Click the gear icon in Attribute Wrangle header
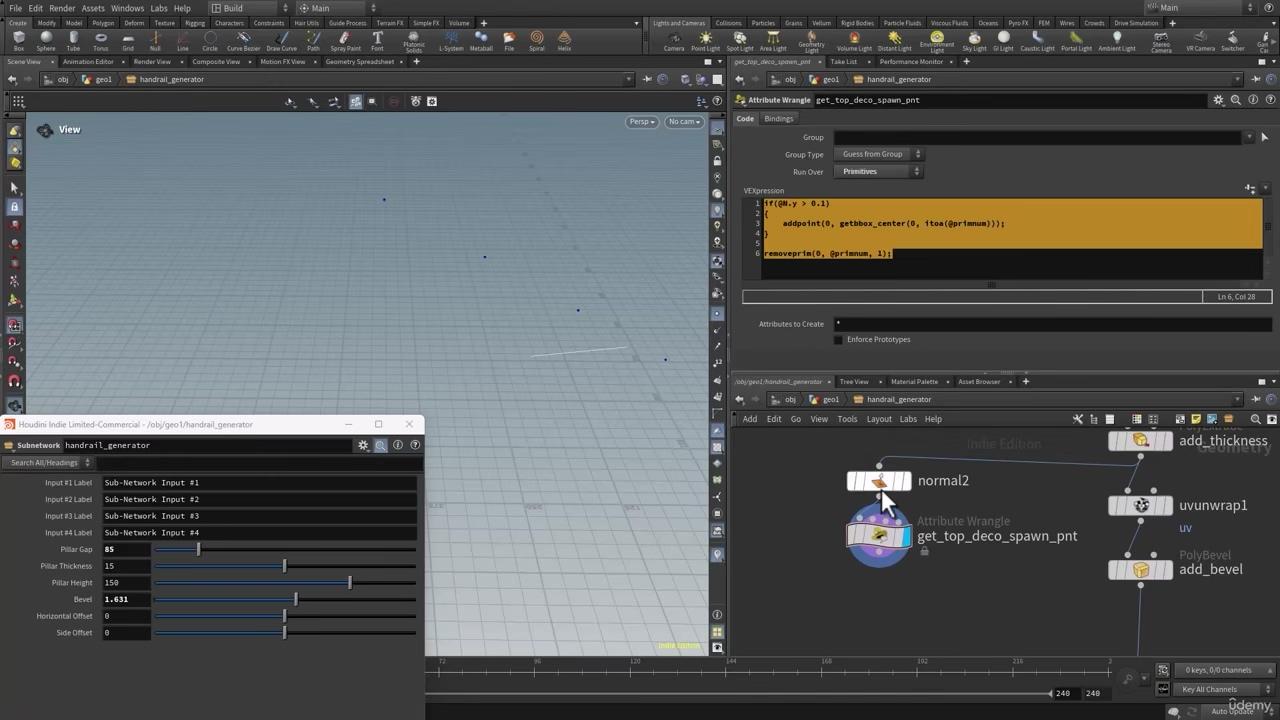The image size is (1280, 720). [x=1218, y=100]
